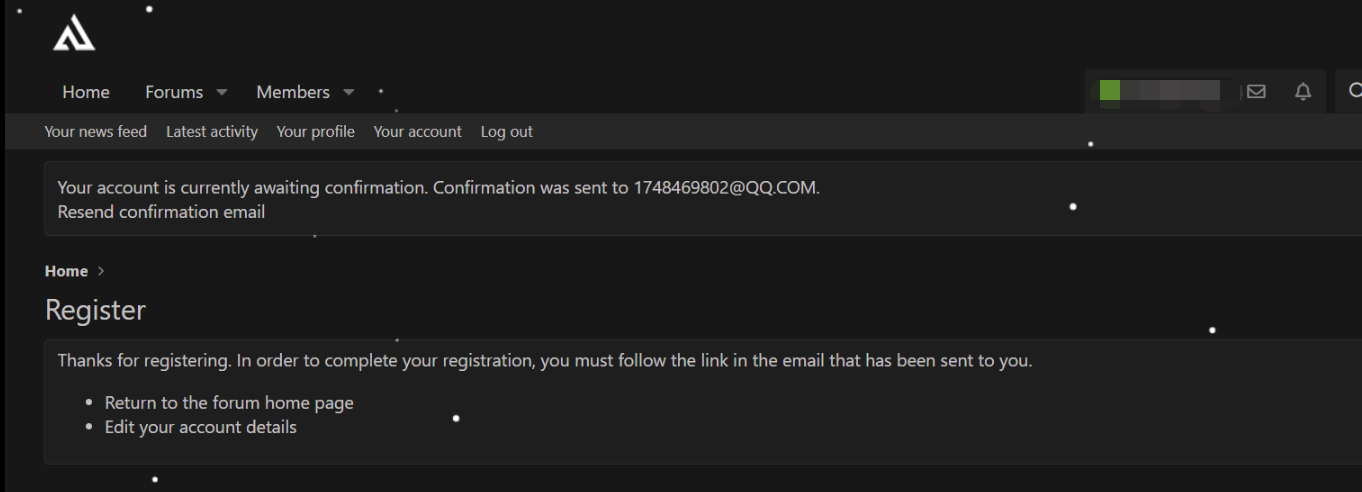Viewport: 1362px width, 492px height.
Task: Open the Members nav tab
Action: (293, 92)
